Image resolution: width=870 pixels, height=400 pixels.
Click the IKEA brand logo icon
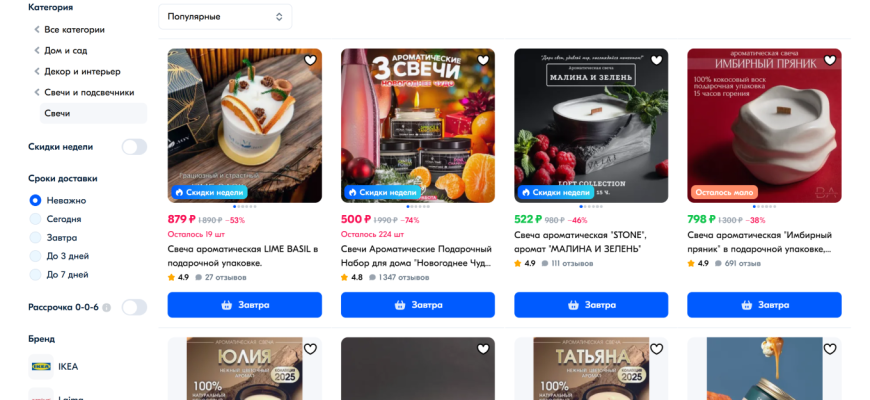[41, 367]
